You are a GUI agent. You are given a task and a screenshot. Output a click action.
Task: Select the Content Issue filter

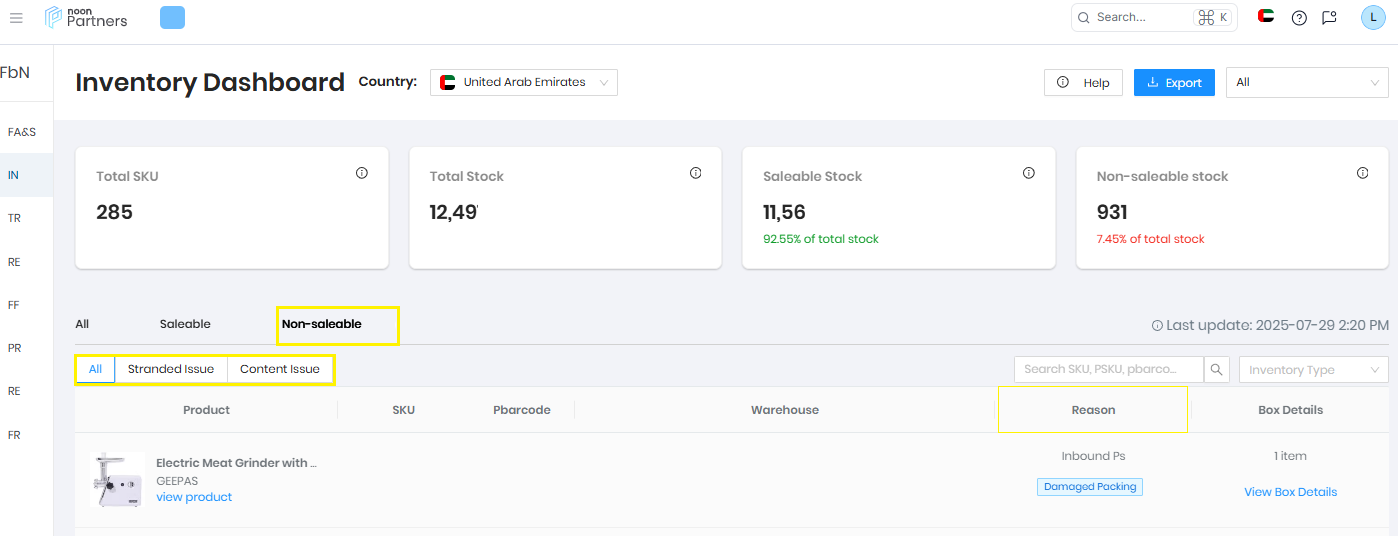[x=280, y=369]
